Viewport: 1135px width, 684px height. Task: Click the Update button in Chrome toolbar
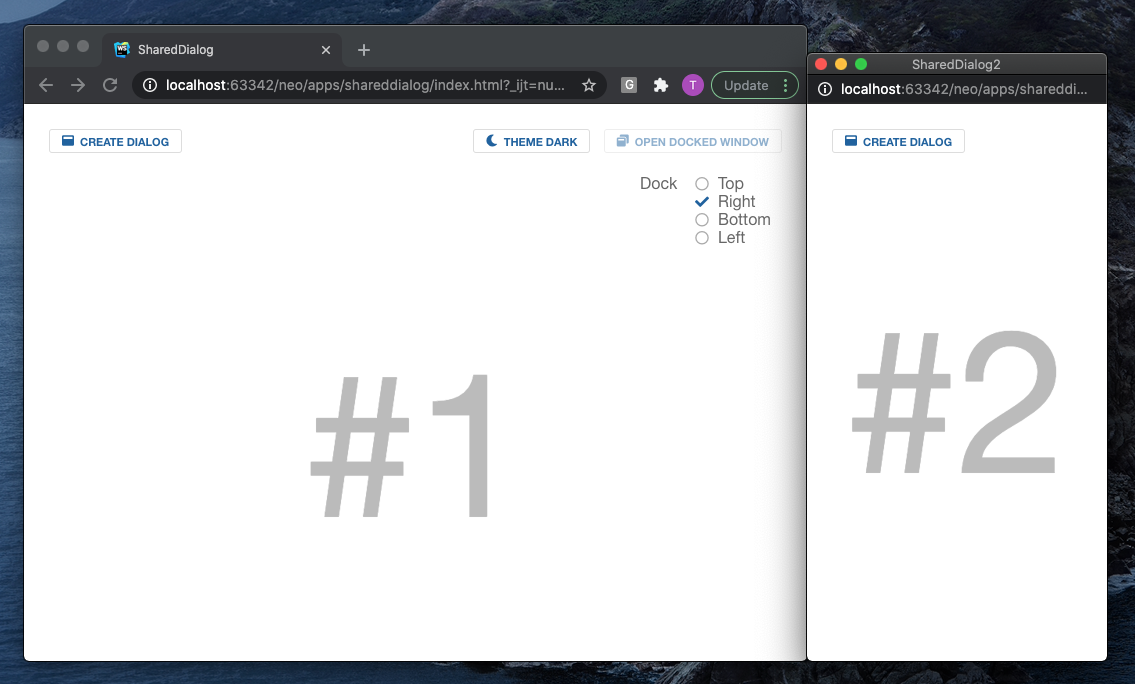click(746, 85)
